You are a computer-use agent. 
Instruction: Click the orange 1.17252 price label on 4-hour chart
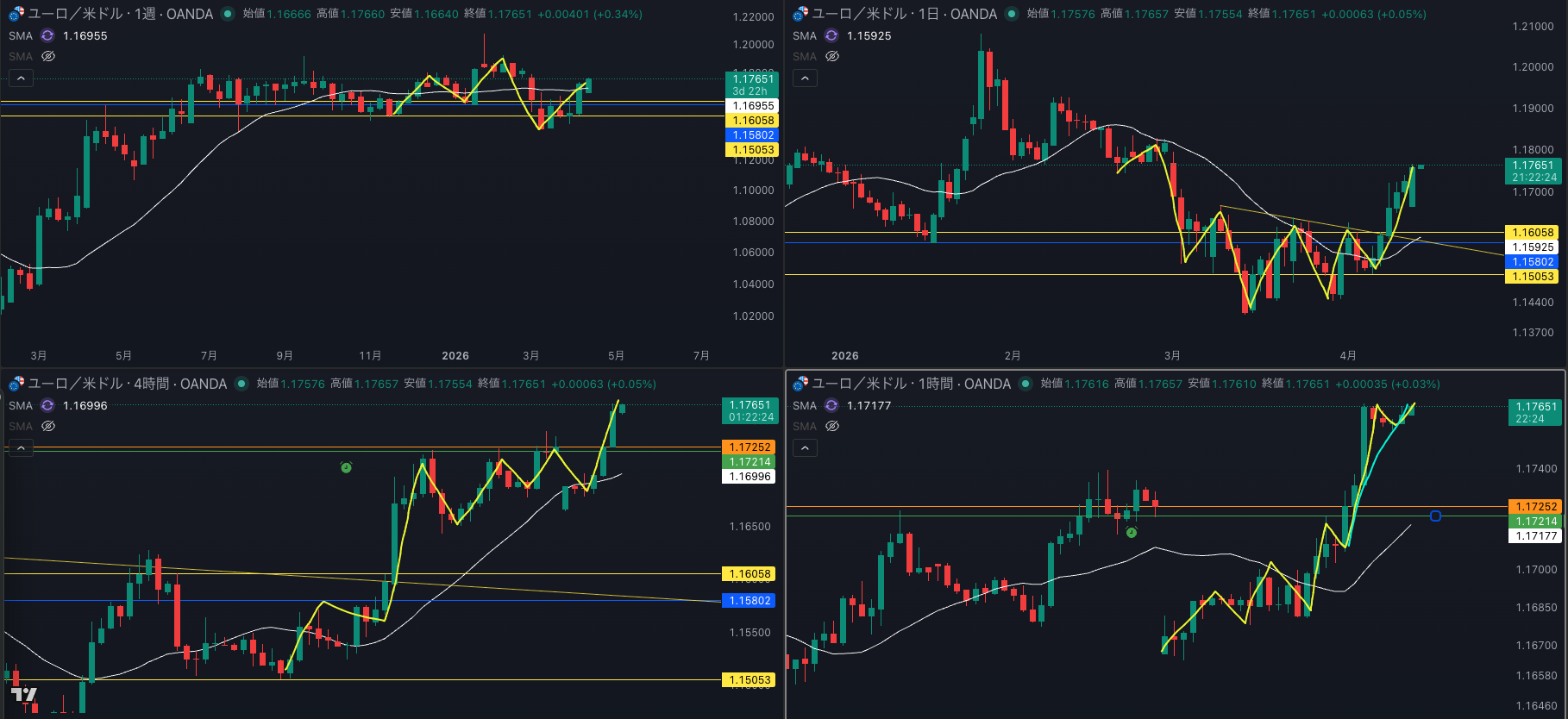coord(749,447)
